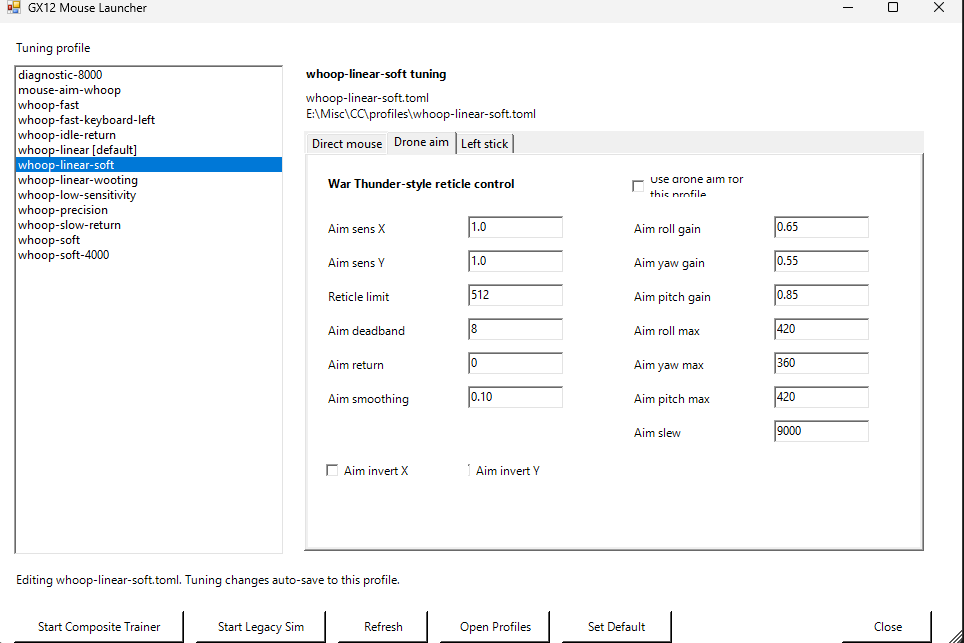Switch to the Direct mouse tab
This screenshot has height=643, width=964.
[x=347, y=143]
